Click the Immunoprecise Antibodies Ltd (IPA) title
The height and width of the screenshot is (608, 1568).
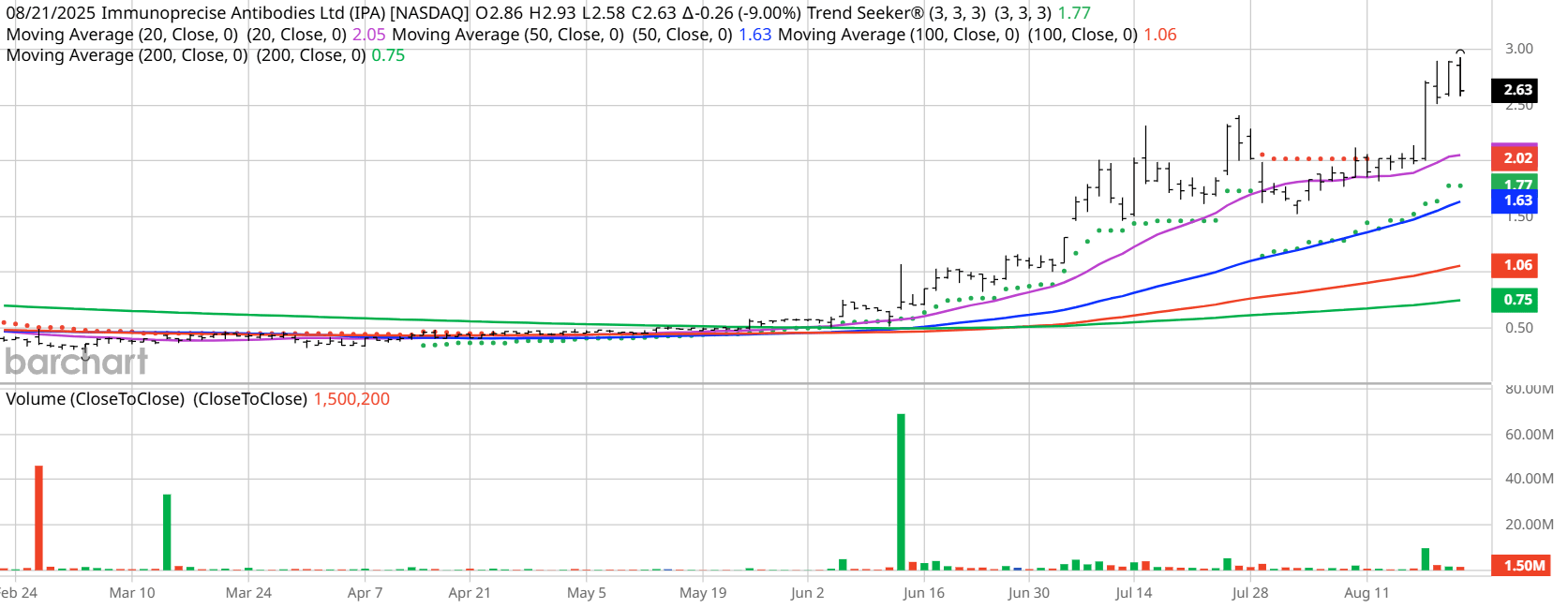point(244,13)
